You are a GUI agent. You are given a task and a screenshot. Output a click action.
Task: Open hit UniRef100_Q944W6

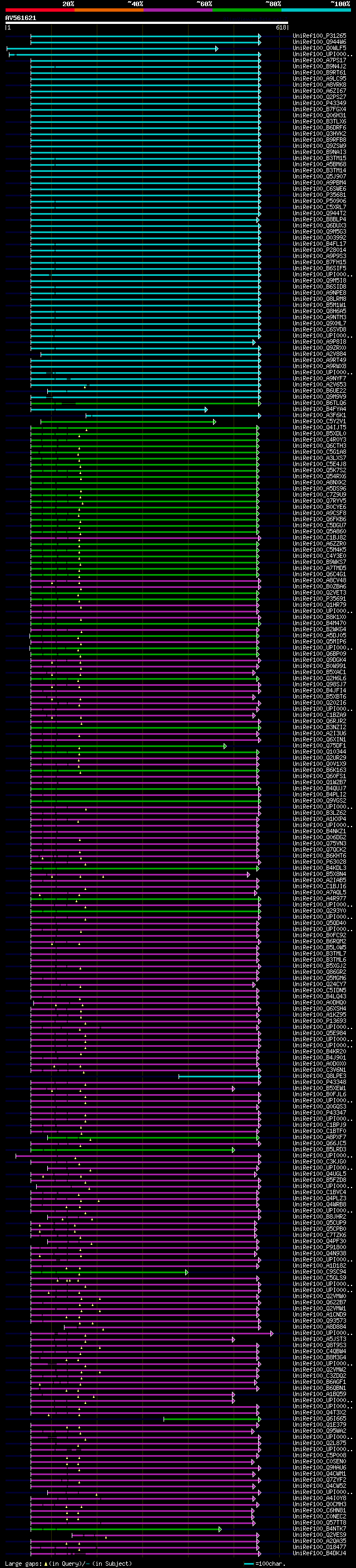(x=319, y=42)
